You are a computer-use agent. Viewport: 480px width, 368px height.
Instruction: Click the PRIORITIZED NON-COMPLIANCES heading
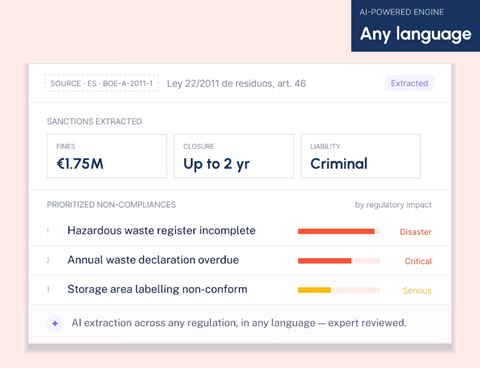pyautogui.click(x=111, y=205)
